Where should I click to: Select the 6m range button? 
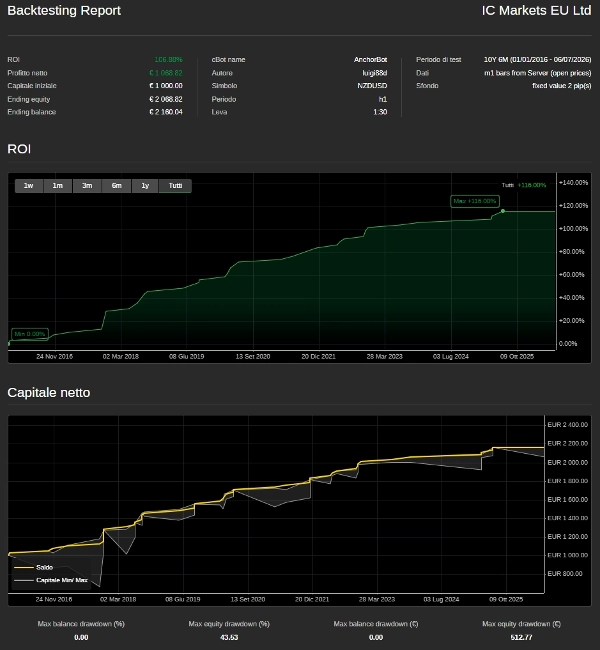coord(117,186)
